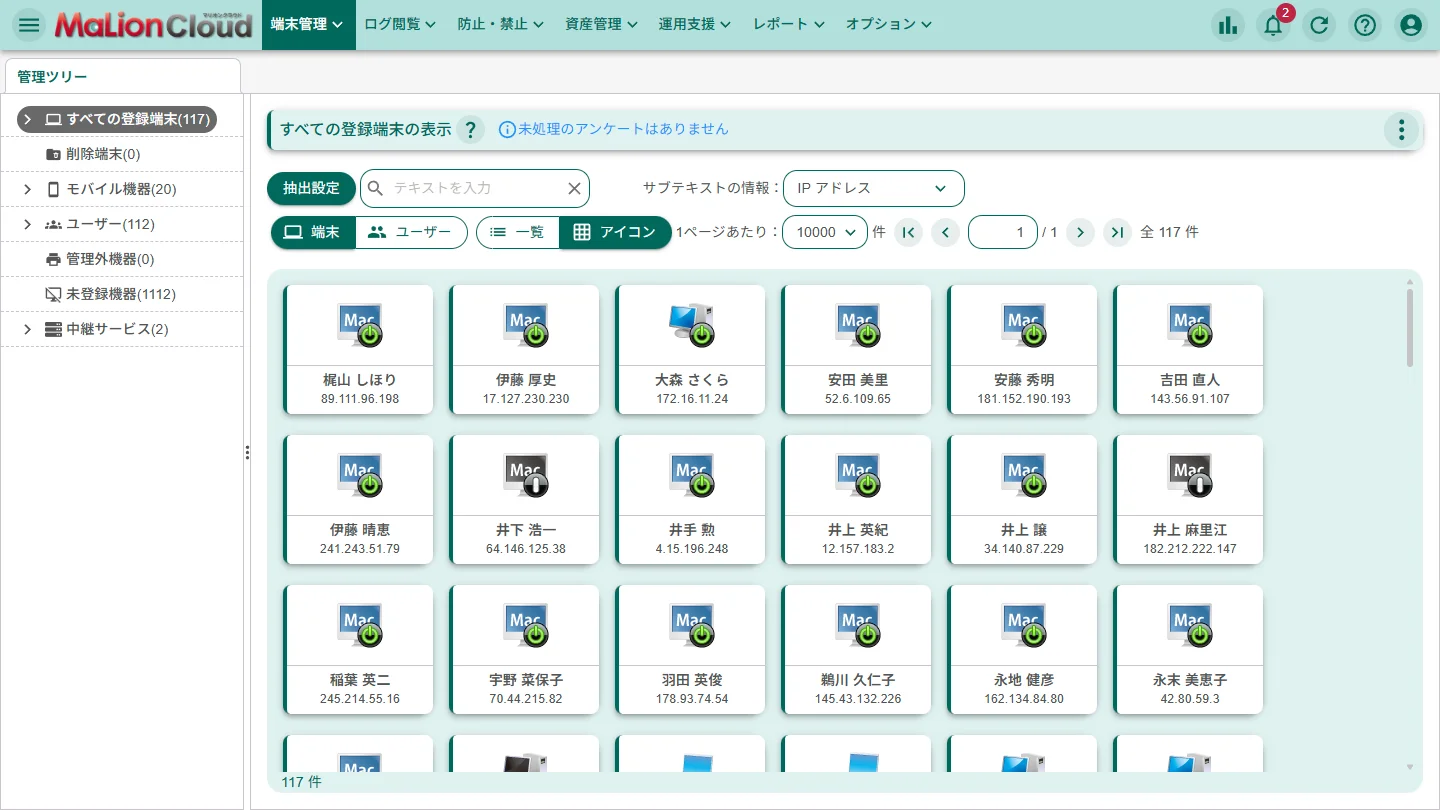This screenshot has height=810, width=1440.
Task: Click the 抽出設定 button
Action: (310, 188)
